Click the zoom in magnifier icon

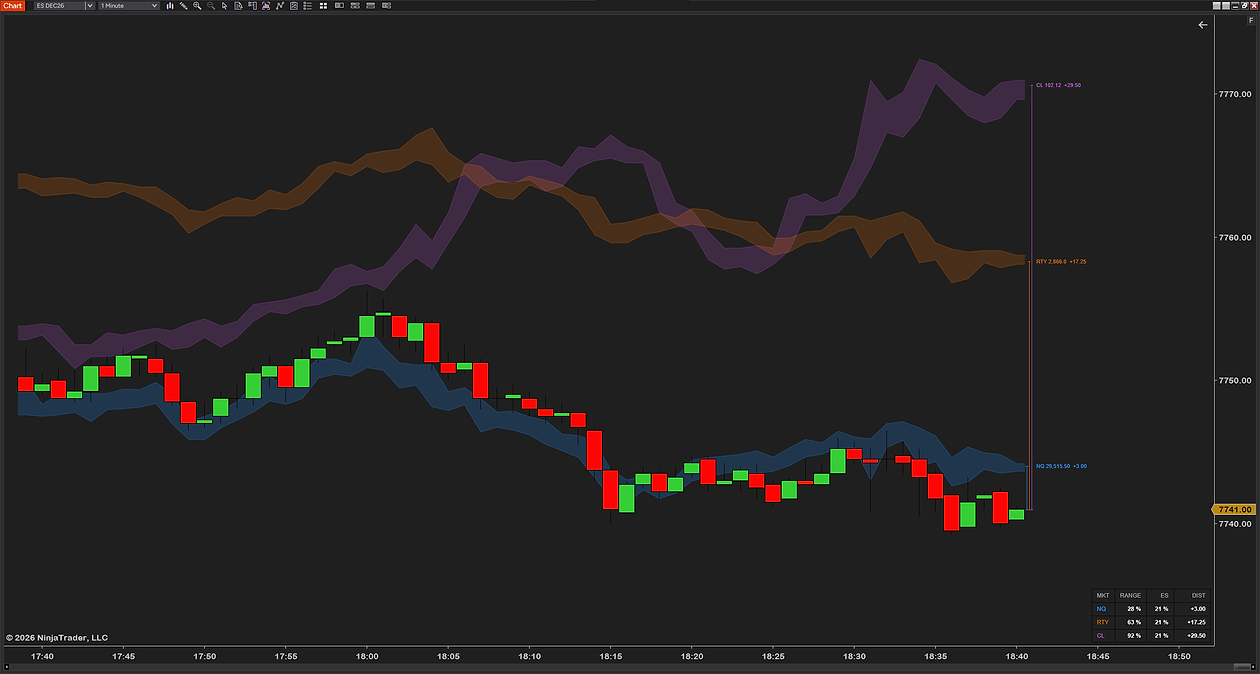point(197,5)
